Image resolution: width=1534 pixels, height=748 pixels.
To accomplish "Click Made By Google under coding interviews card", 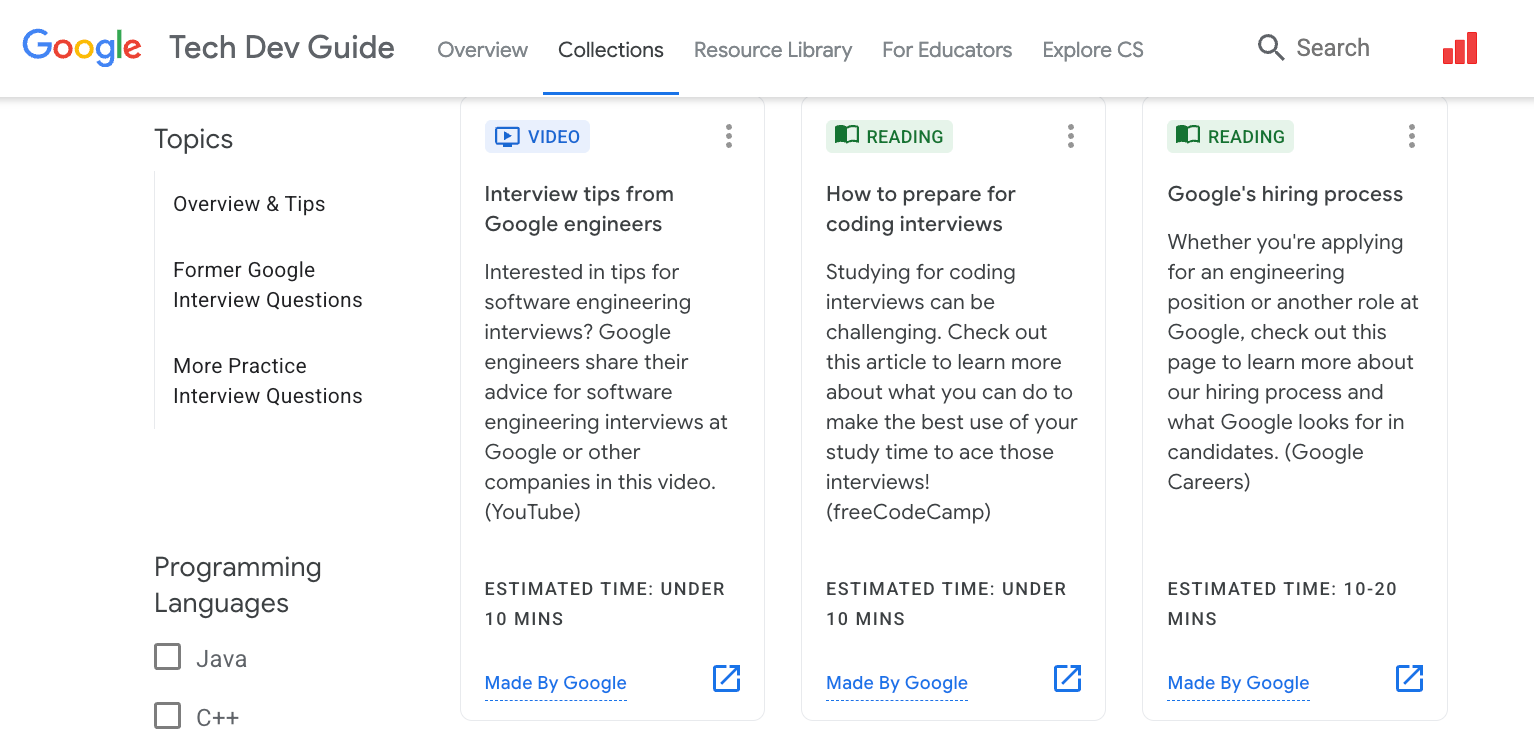I will (x=896, y=683).
